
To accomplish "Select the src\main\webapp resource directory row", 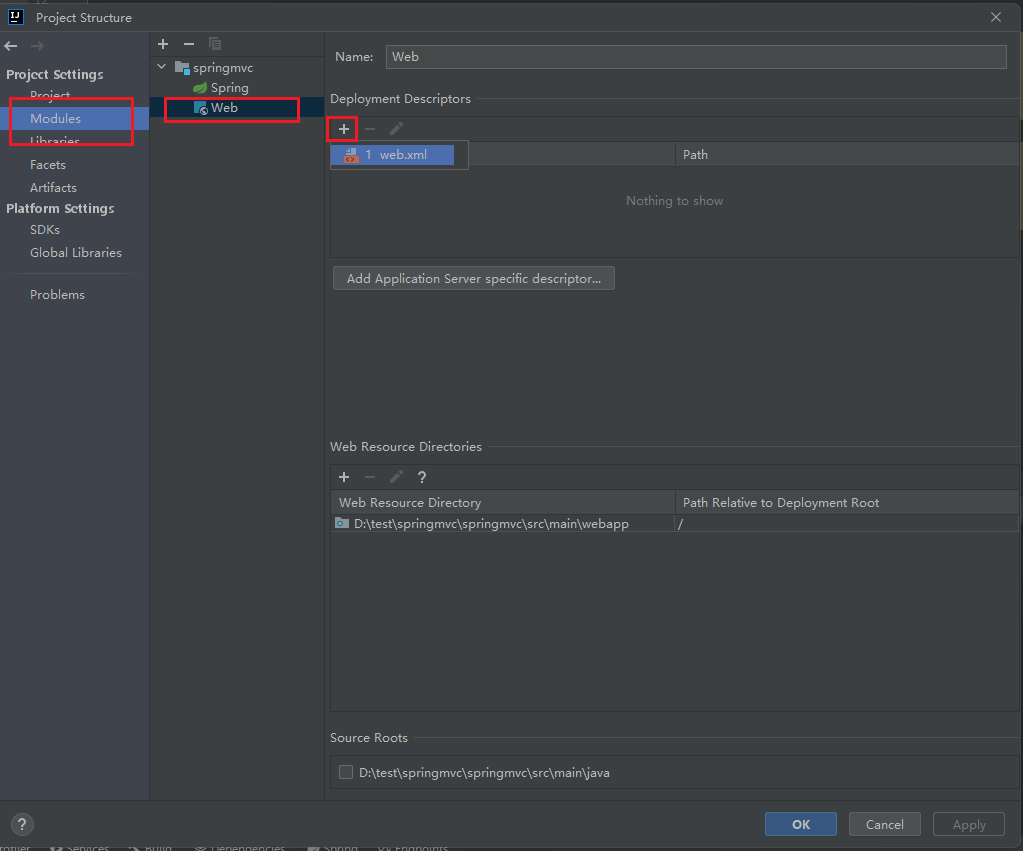I will tap(503, 523).
